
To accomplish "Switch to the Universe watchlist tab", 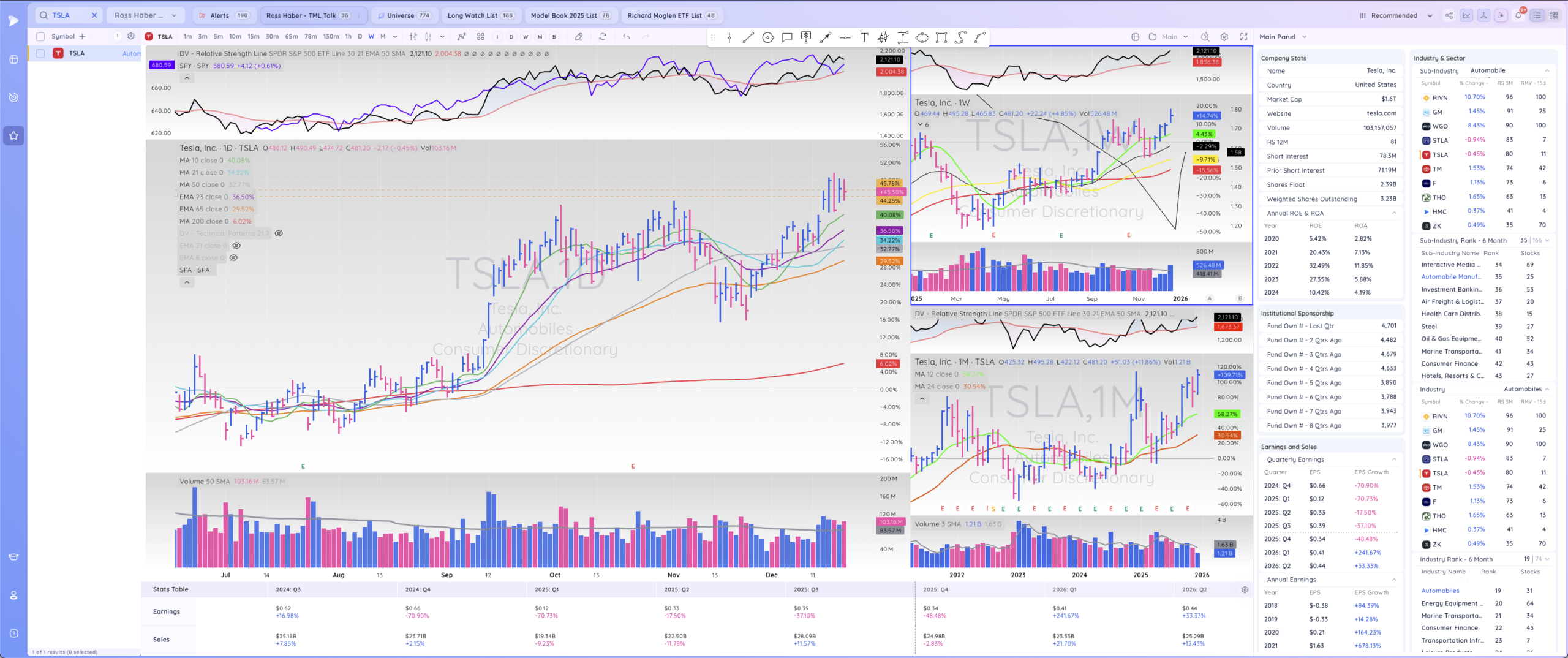I will [x=404, y=15].
